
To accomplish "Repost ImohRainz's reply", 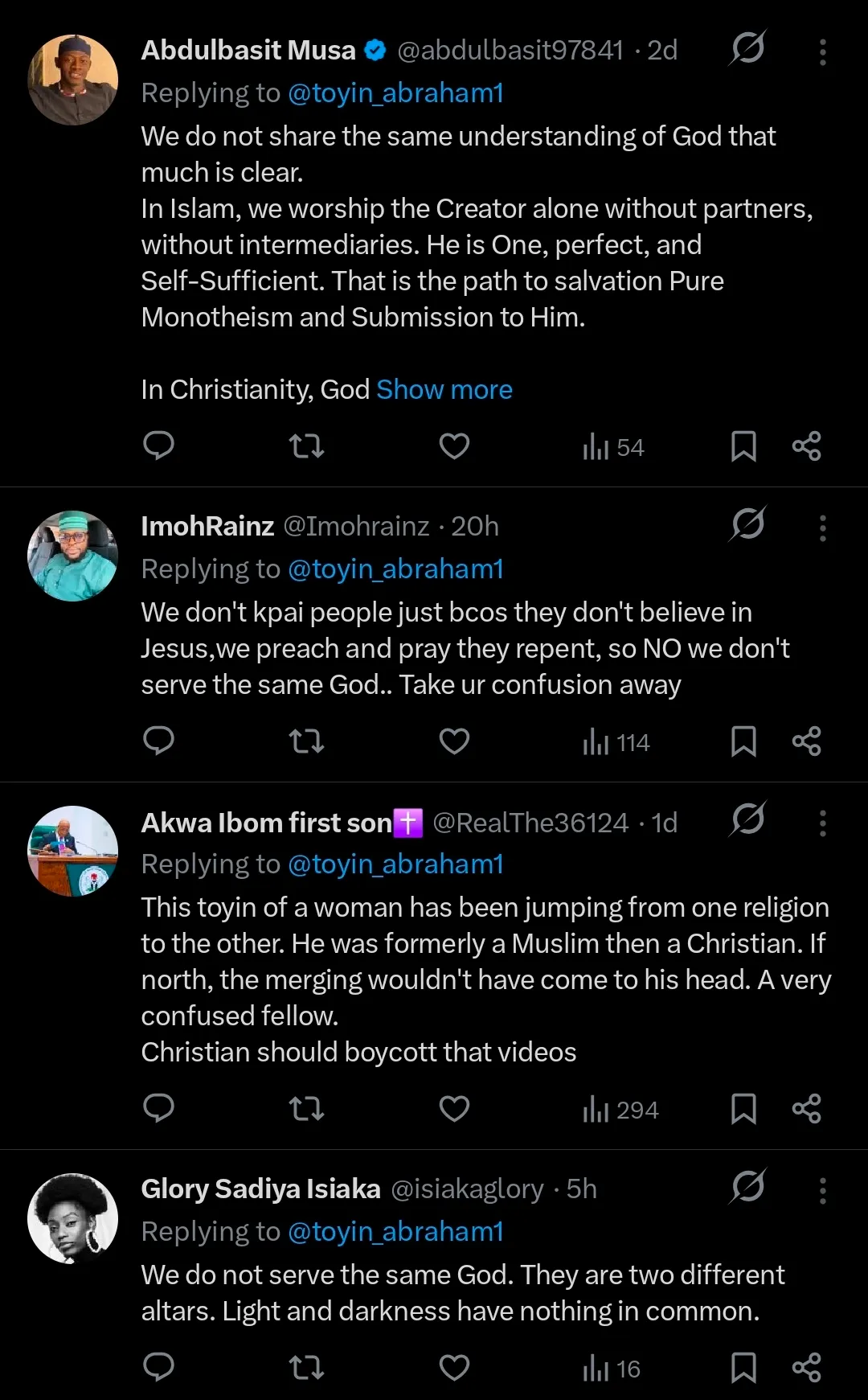I will [306, 741].
